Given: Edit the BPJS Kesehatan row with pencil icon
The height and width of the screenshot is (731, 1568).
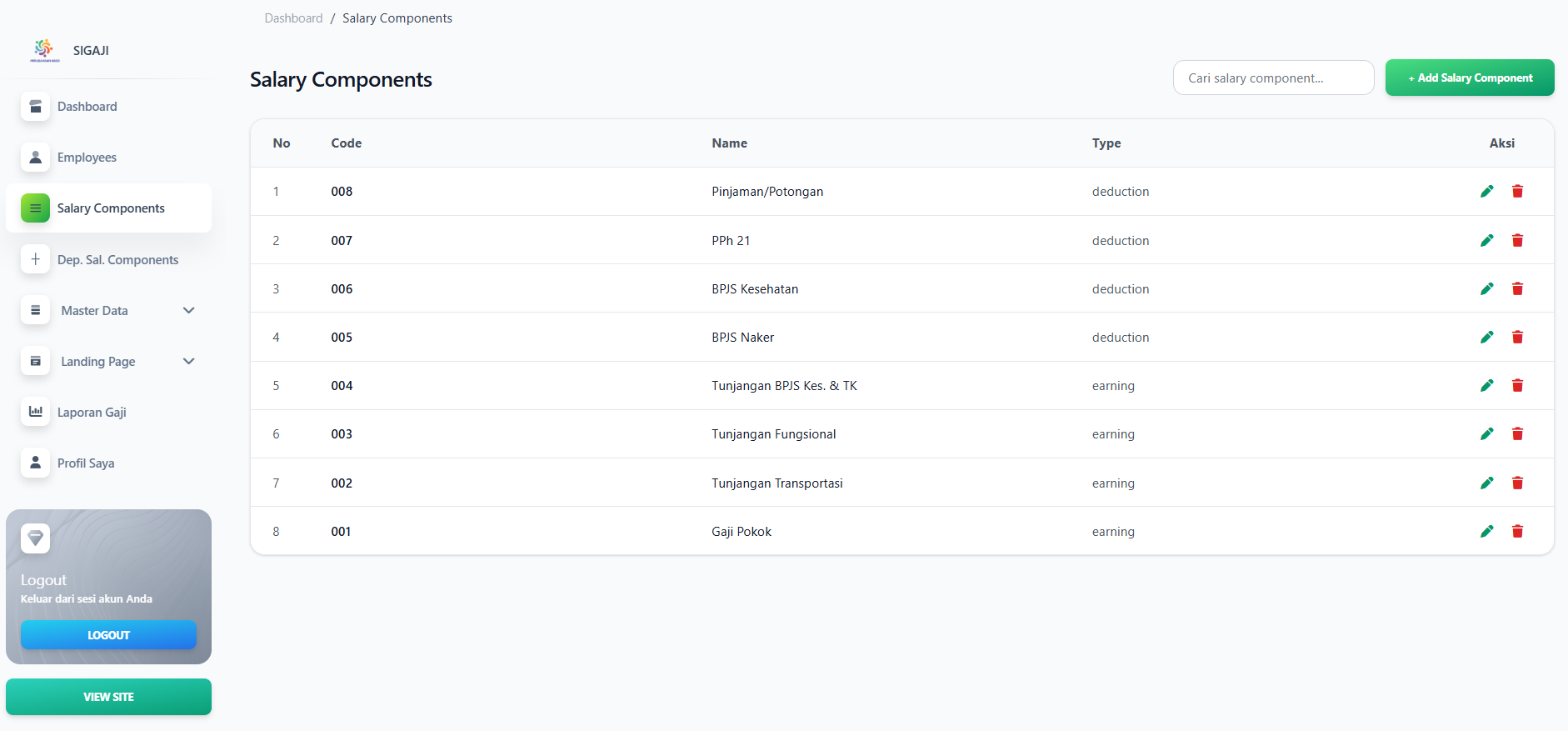Looking at the screenshot, I should 1487,288.
